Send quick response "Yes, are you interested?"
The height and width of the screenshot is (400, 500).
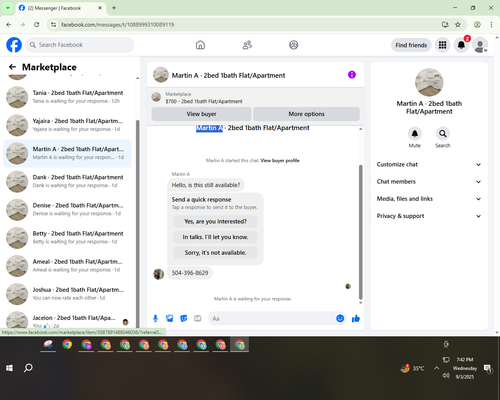pyautogui.click(x=215, y=221)
